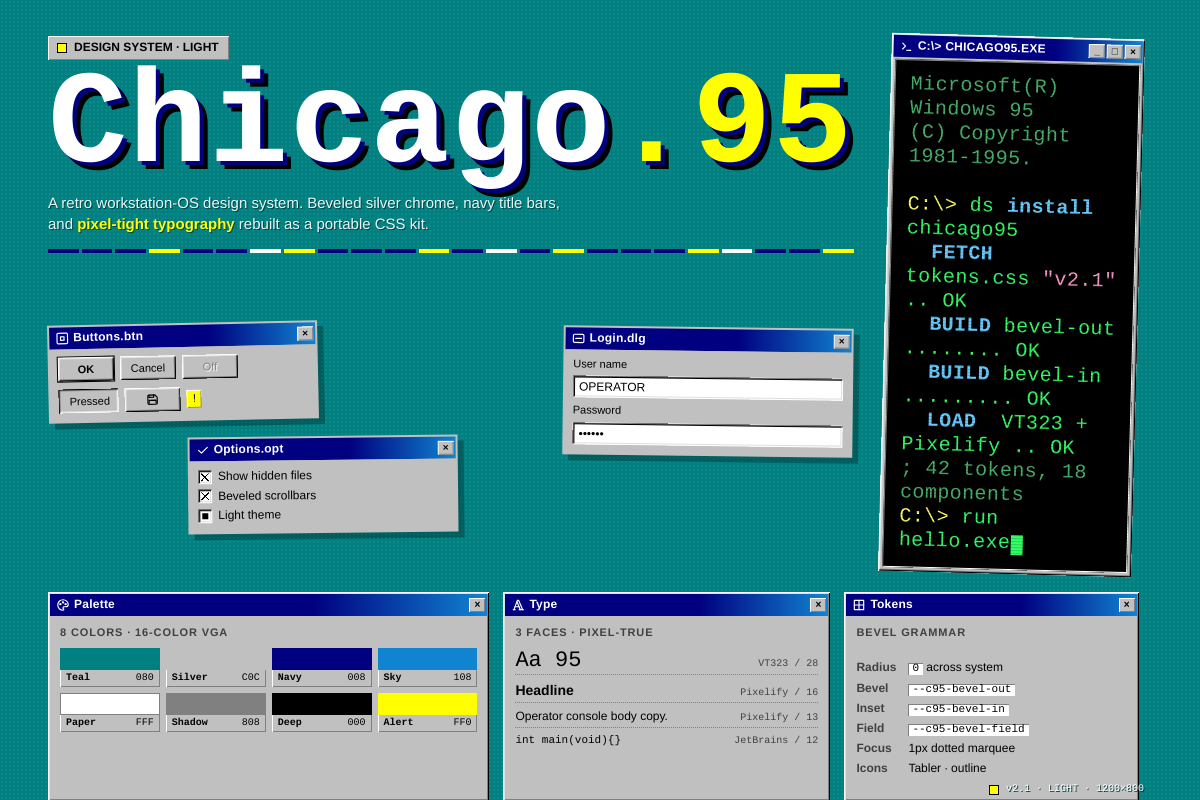Click the Palette window palette icon
Viewport: 1200px width, 800px height.
tap(63, 604)
